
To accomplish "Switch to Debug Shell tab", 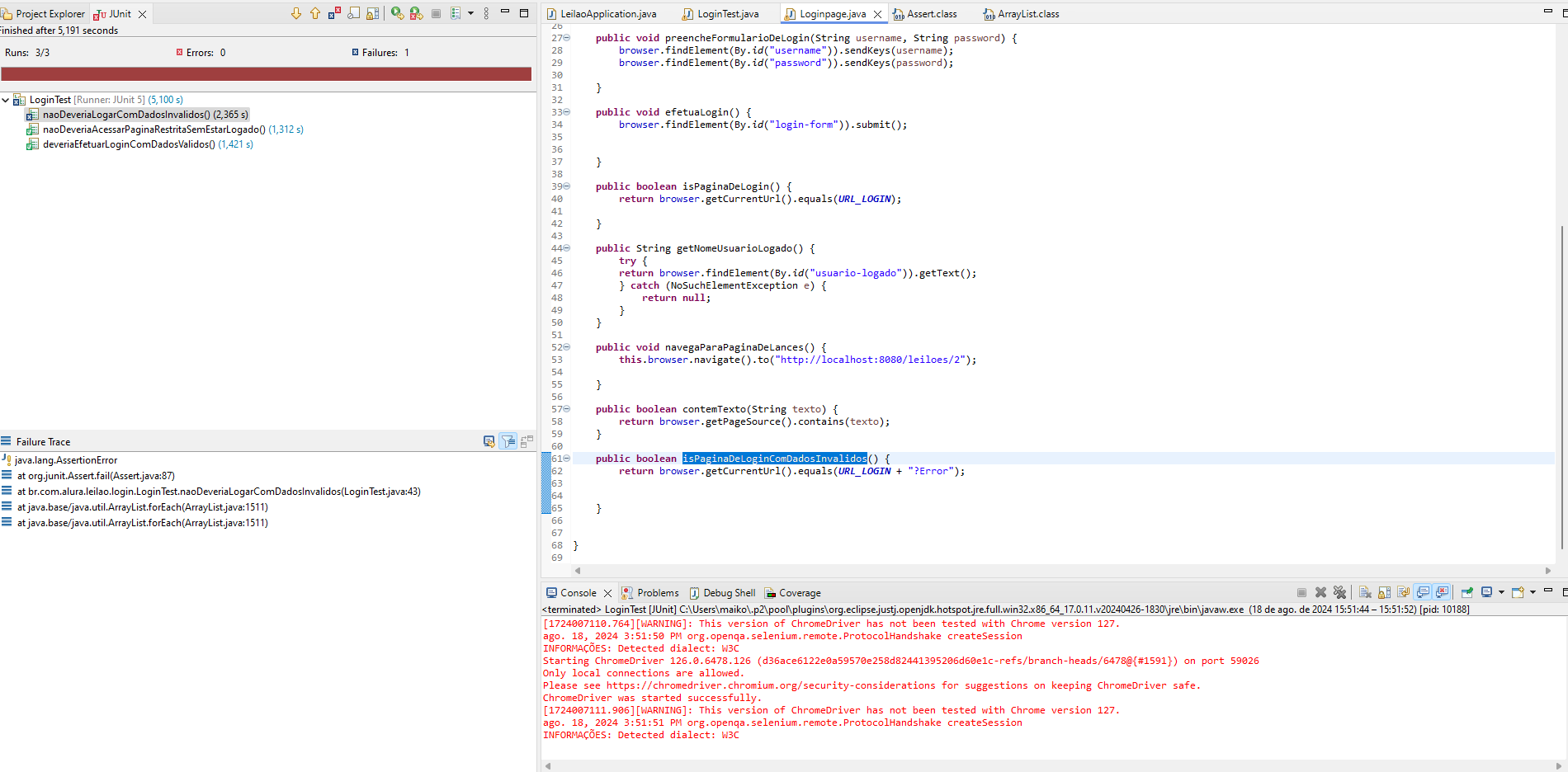I will [722, 593].
